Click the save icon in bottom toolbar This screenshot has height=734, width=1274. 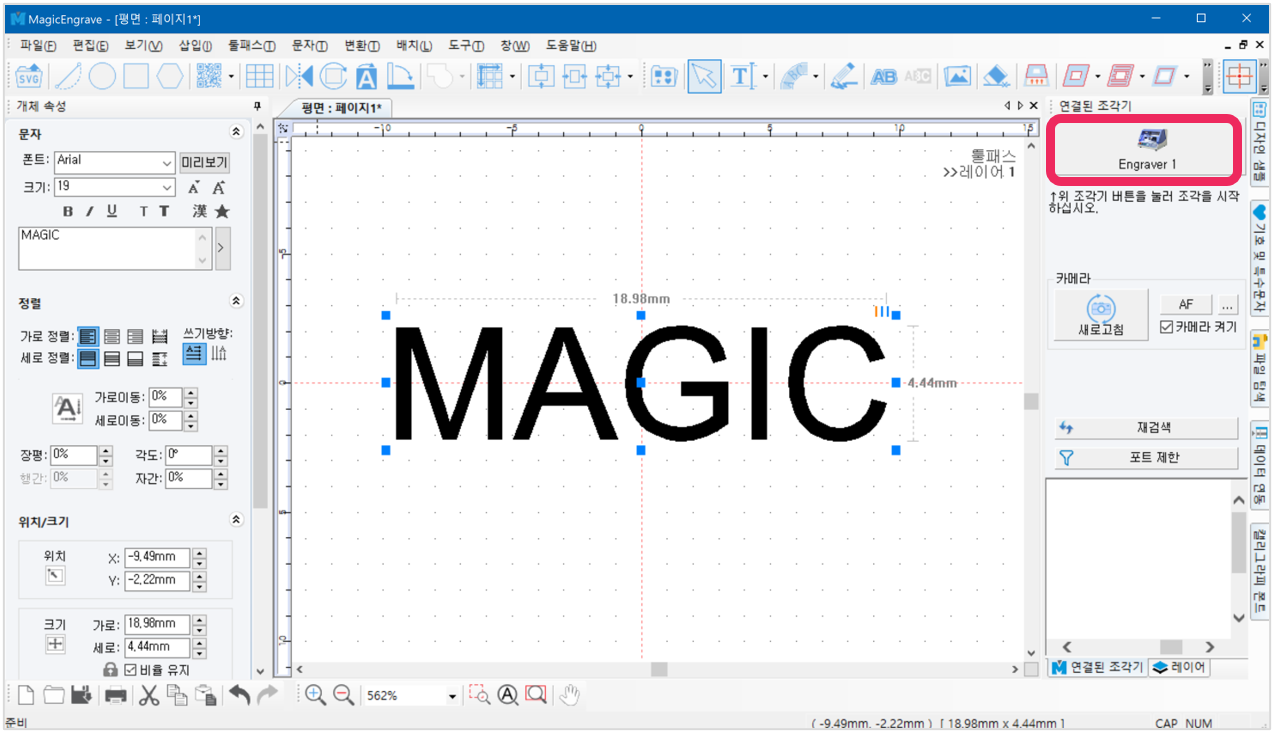pyautogui.click(x=82, y=695)
